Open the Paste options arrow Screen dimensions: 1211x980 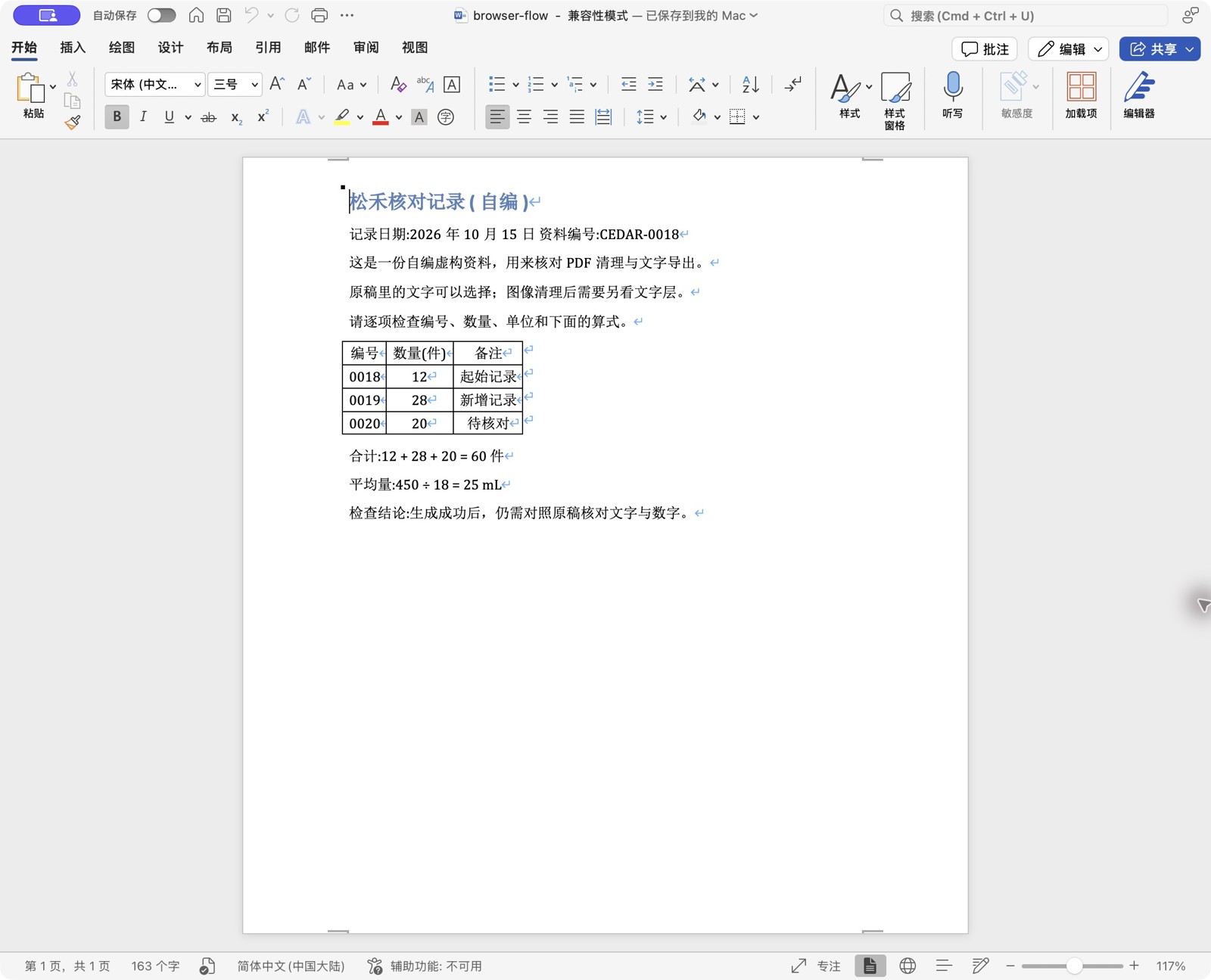click(53, 86)
